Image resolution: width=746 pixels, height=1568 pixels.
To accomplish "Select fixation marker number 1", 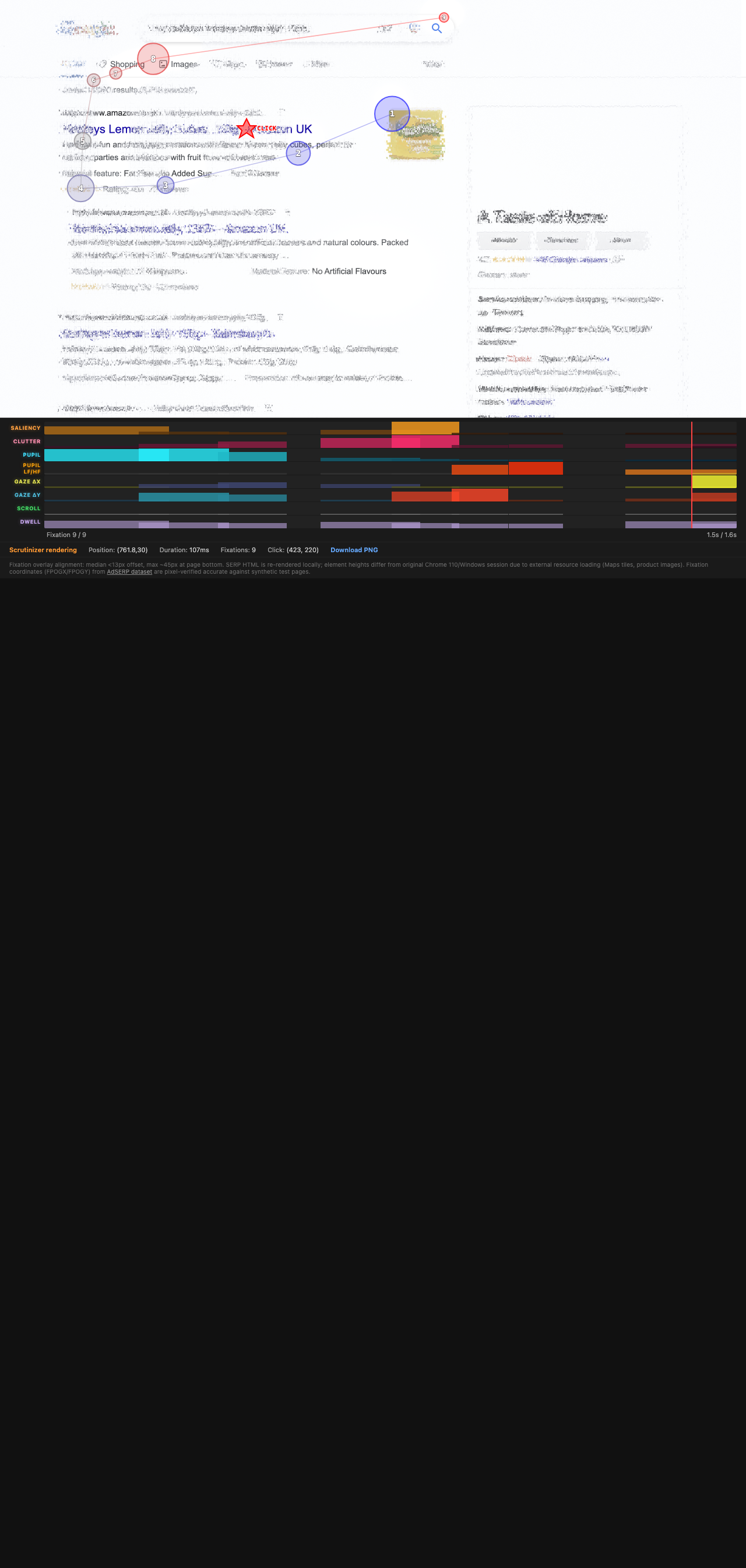I will 392,114.
